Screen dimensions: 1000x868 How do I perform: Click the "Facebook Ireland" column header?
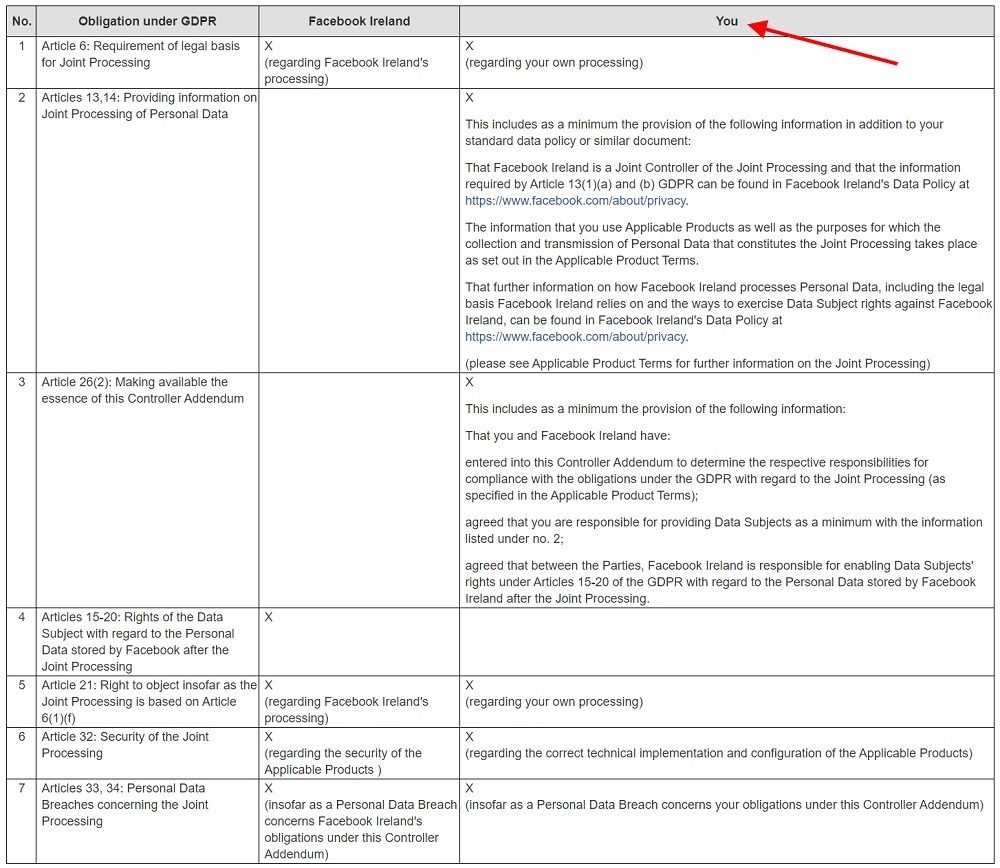[x=359, y=21]
